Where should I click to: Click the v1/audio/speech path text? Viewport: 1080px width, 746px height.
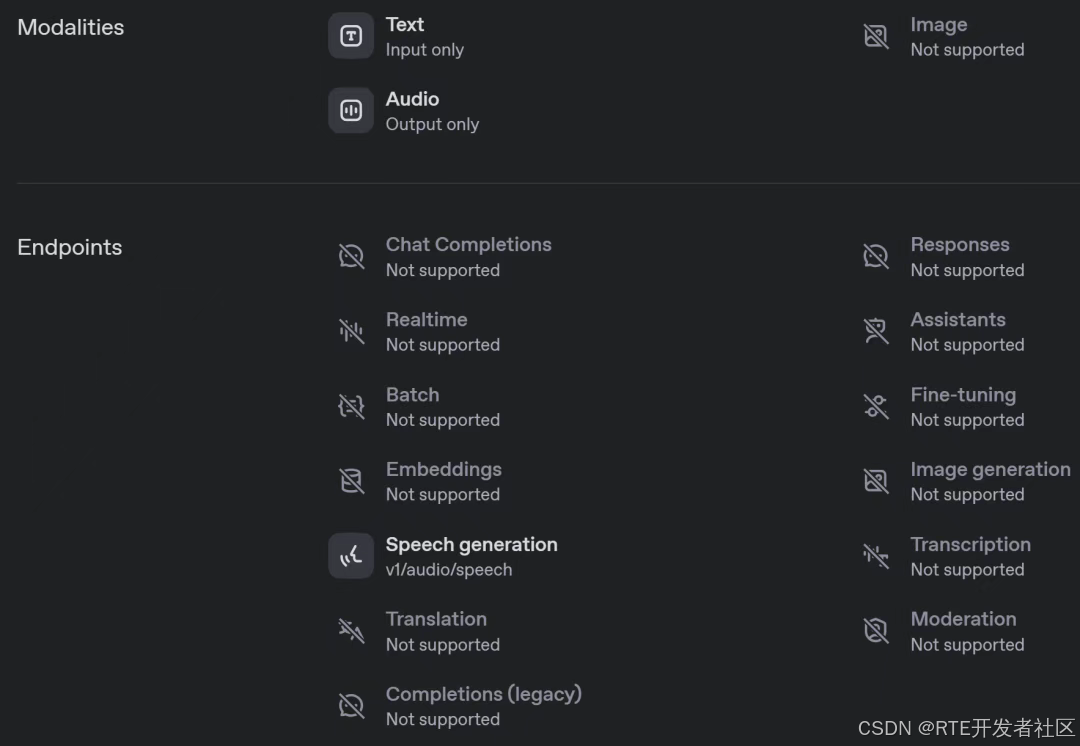pos(449,570)
